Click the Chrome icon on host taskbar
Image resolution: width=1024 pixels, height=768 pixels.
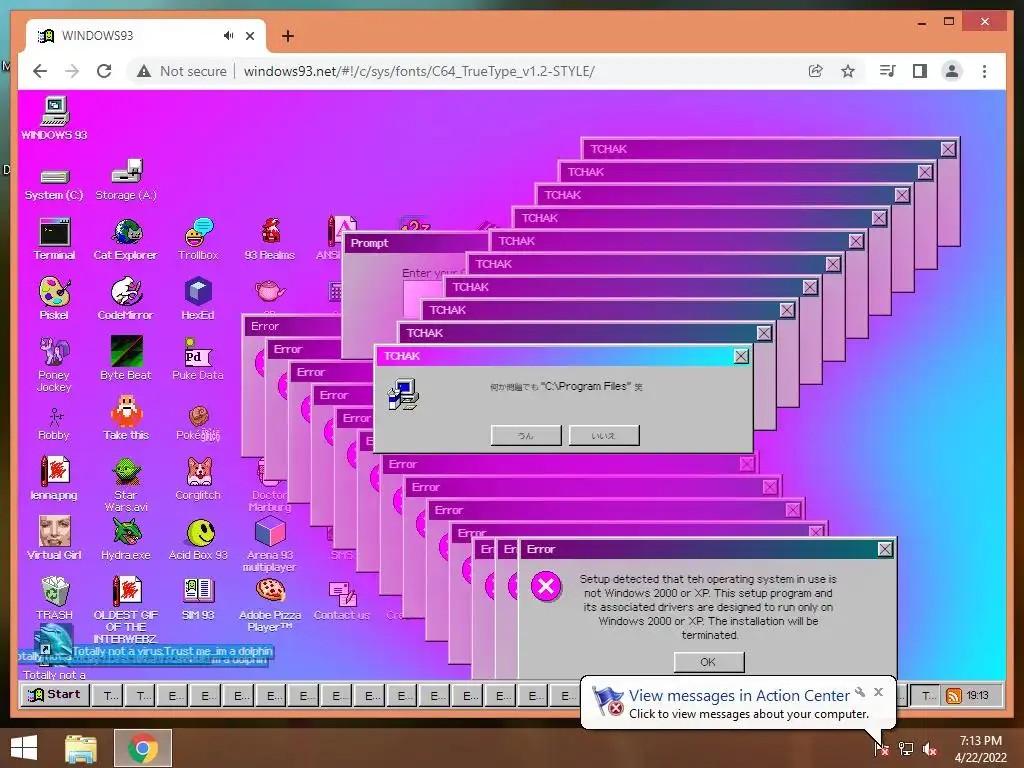tap(143, 748)
